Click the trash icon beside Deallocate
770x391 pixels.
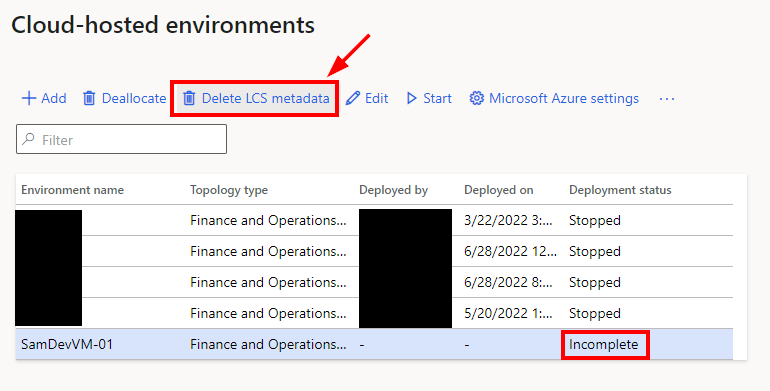(x=89, y=98)
